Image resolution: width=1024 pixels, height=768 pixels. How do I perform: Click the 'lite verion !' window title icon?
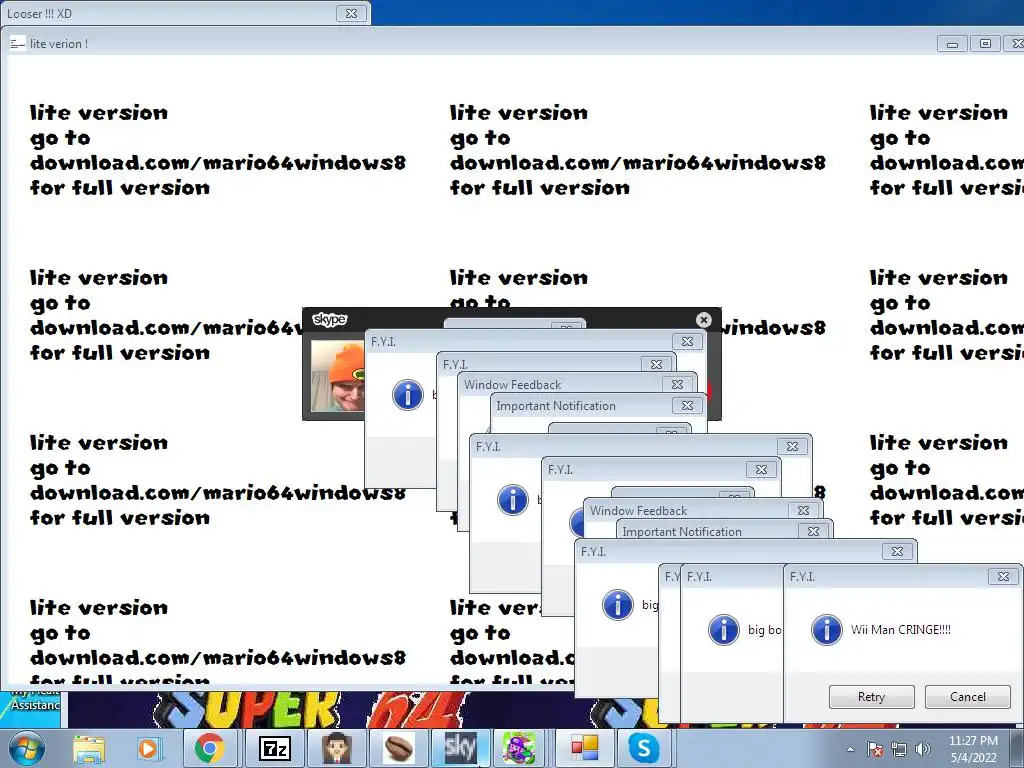pyautogui.click(x=18, y=44)
